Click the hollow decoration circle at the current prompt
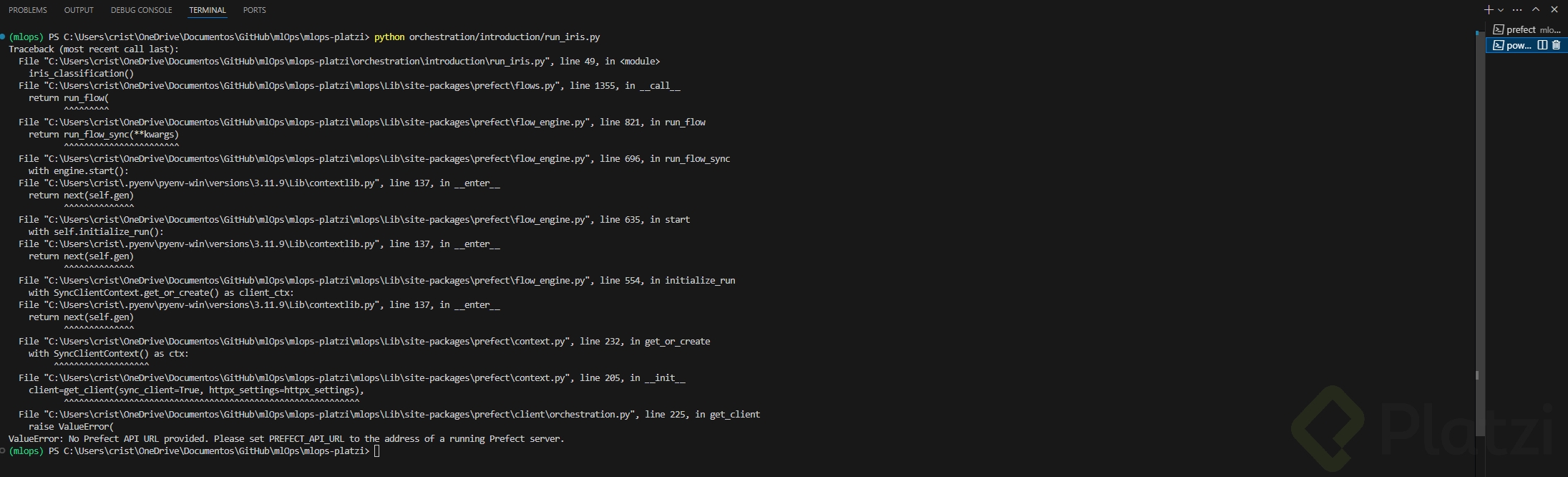 pos(3,451)
